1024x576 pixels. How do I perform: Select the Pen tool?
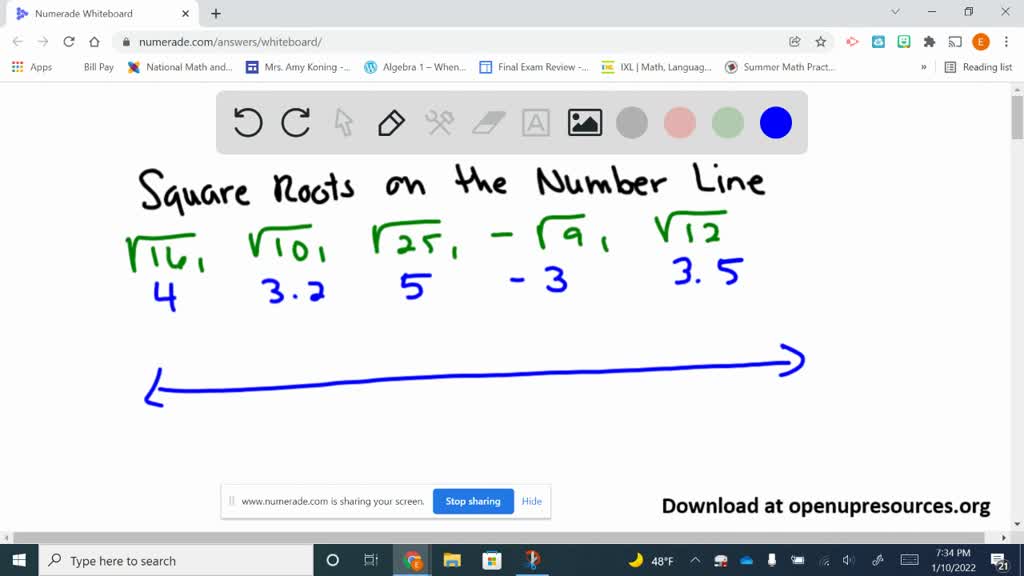[x=390, y=122]
